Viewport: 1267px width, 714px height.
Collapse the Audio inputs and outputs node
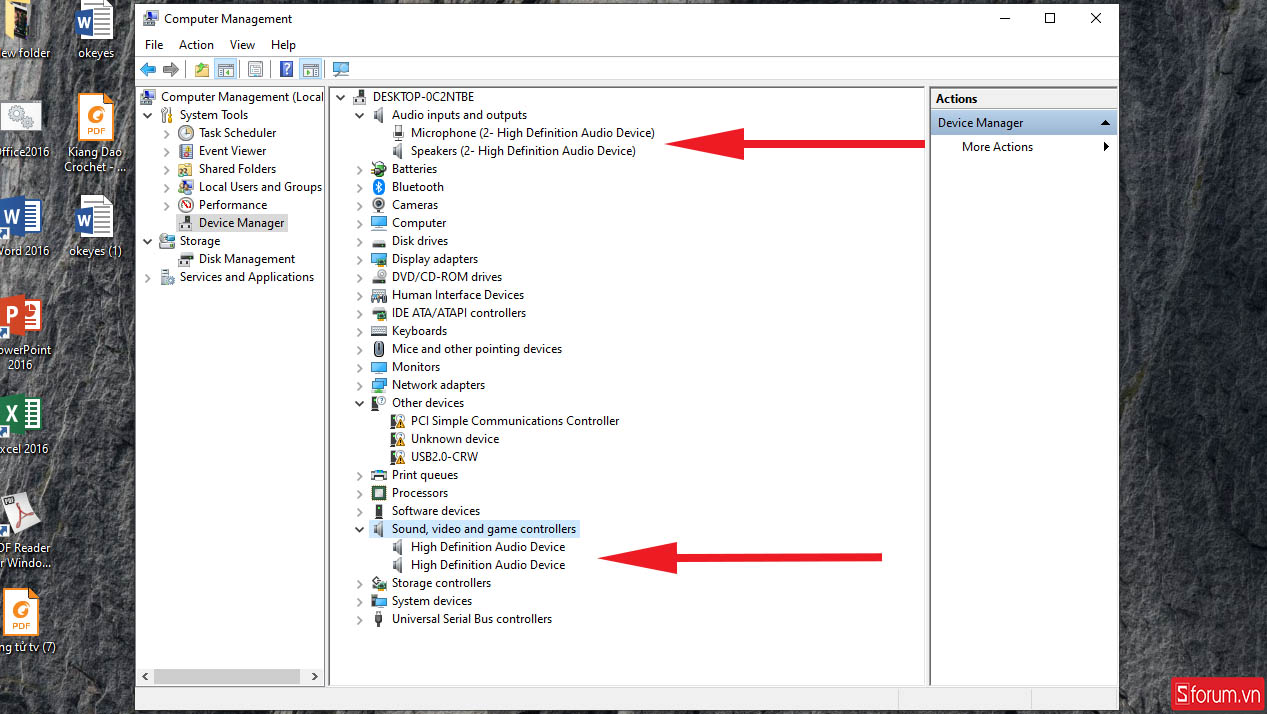click(360, 115)
